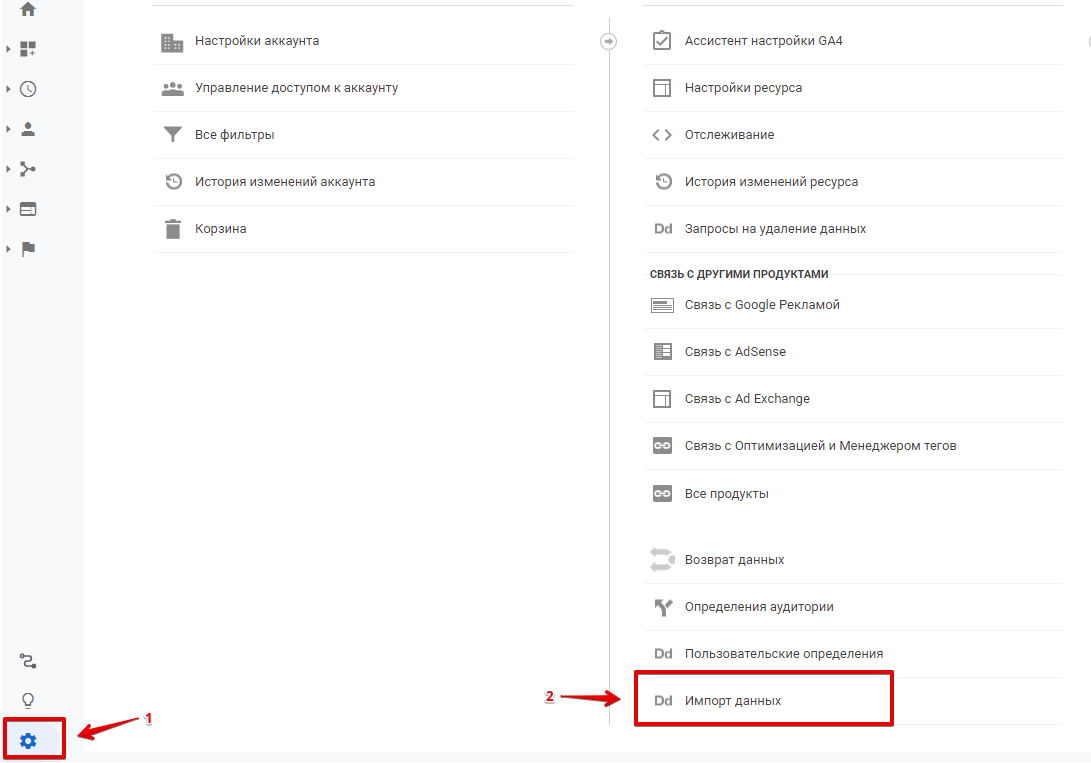Click the Audience person icon
1091x763 pixels.
pyautogui.click(x=28, y=129)
